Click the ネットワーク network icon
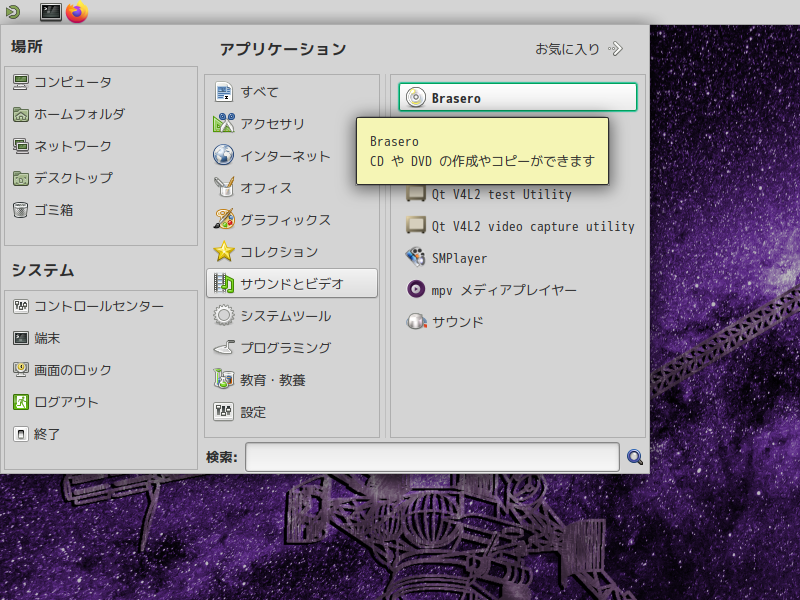800x600 pixels. (x=20, y=146)
